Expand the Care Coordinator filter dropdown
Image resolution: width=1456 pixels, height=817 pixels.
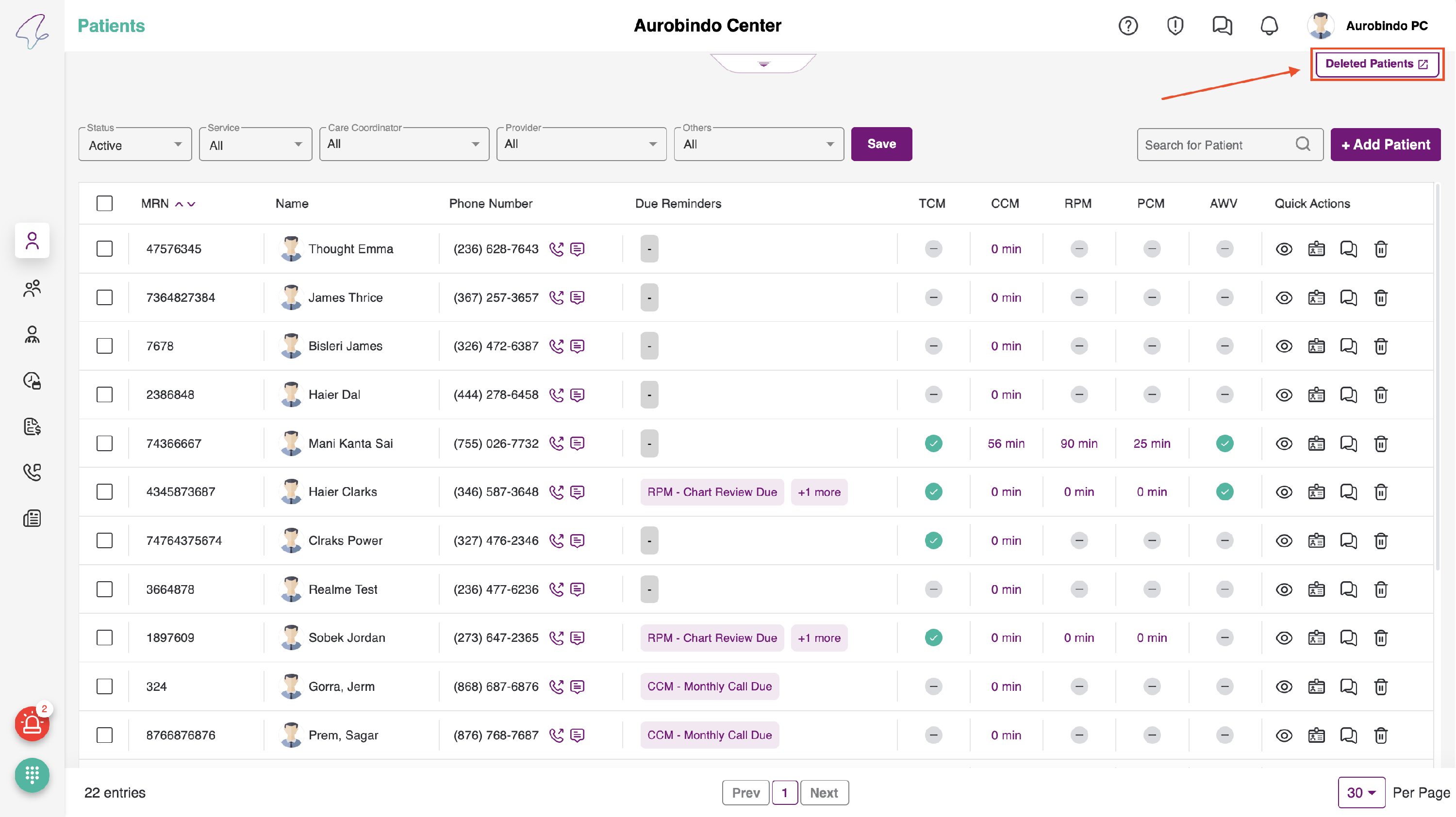coord(404,144)
